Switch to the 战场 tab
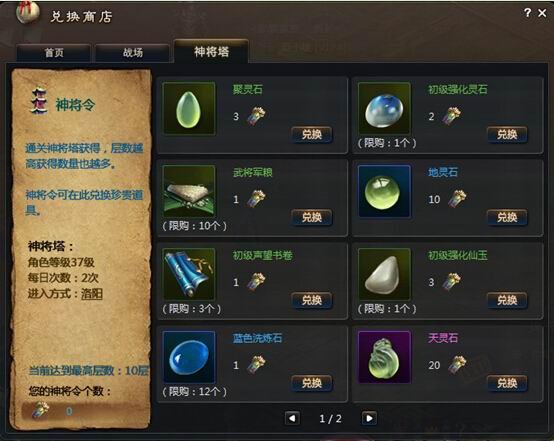 click(133, 53)
